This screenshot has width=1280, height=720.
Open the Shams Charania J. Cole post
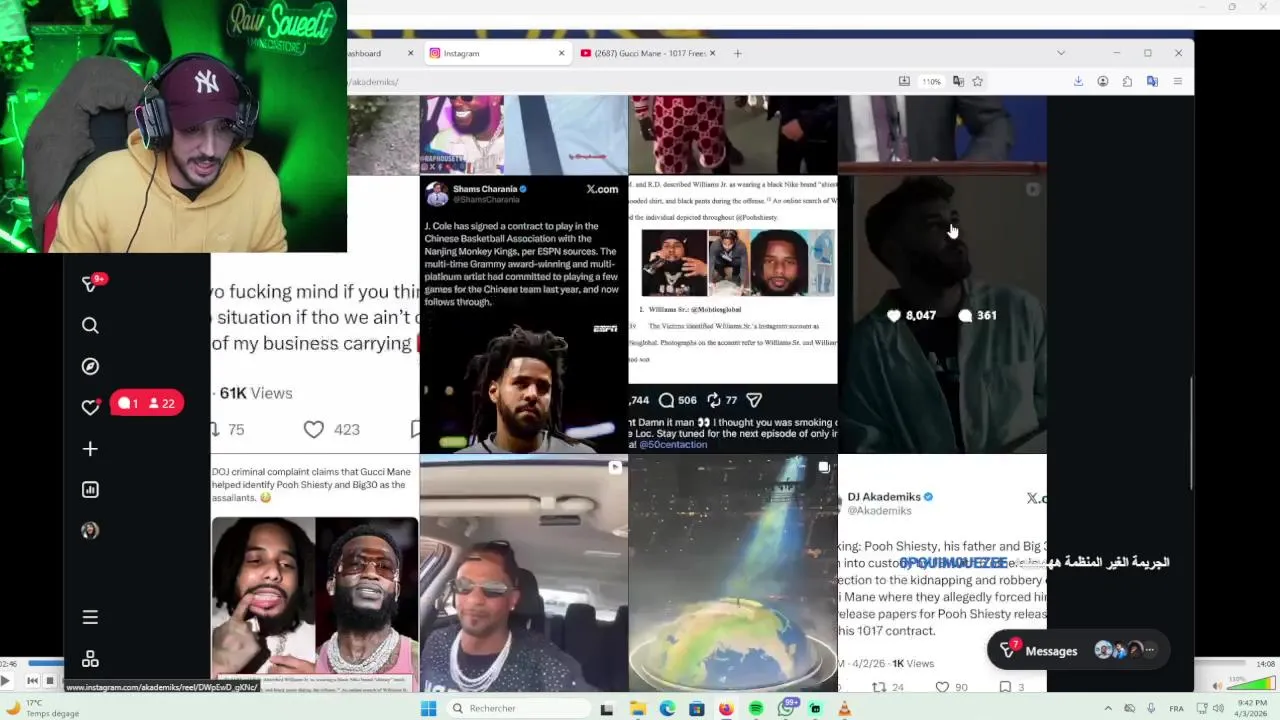tap(524, 314)
